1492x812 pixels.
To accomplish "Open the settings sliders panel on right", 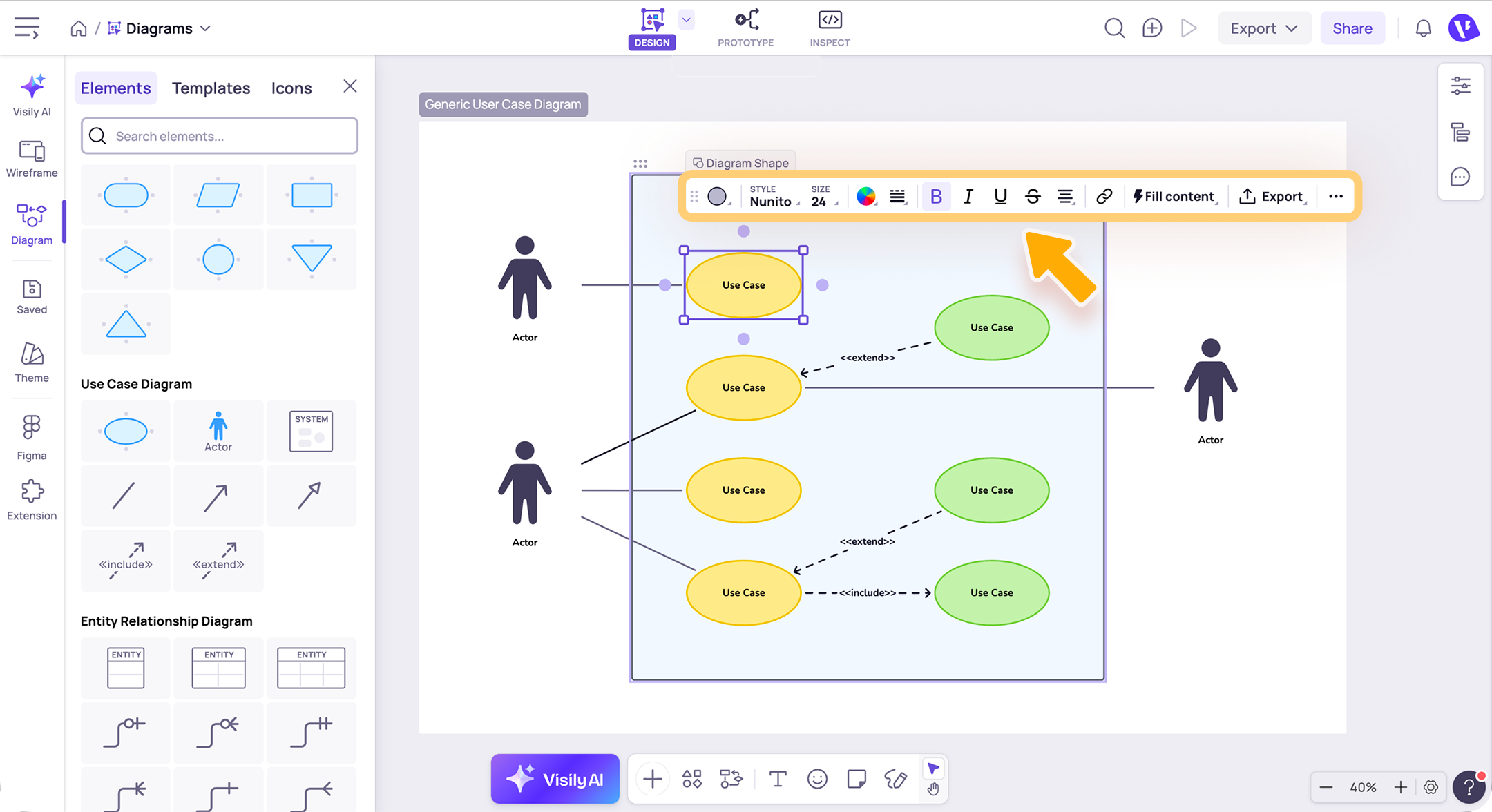I will point(1460,86).
